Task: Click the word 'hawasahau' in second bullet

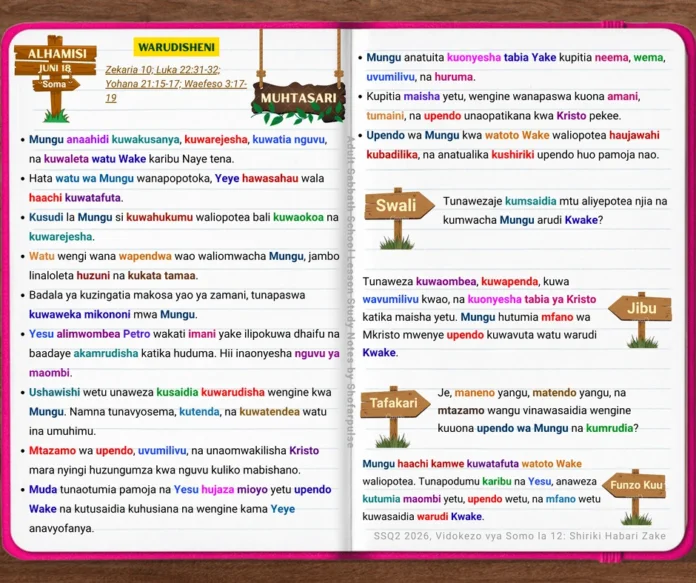Action: coord(270,178)
